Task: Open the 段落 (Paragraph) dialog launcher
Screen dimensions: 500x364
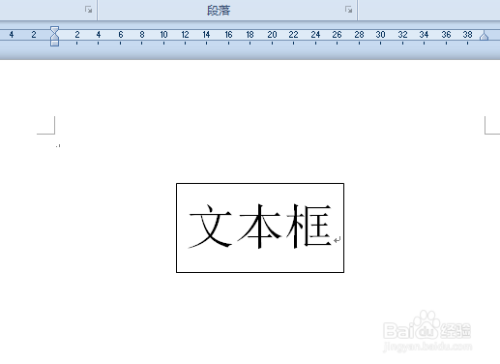Action: click(x=348, y=10)
